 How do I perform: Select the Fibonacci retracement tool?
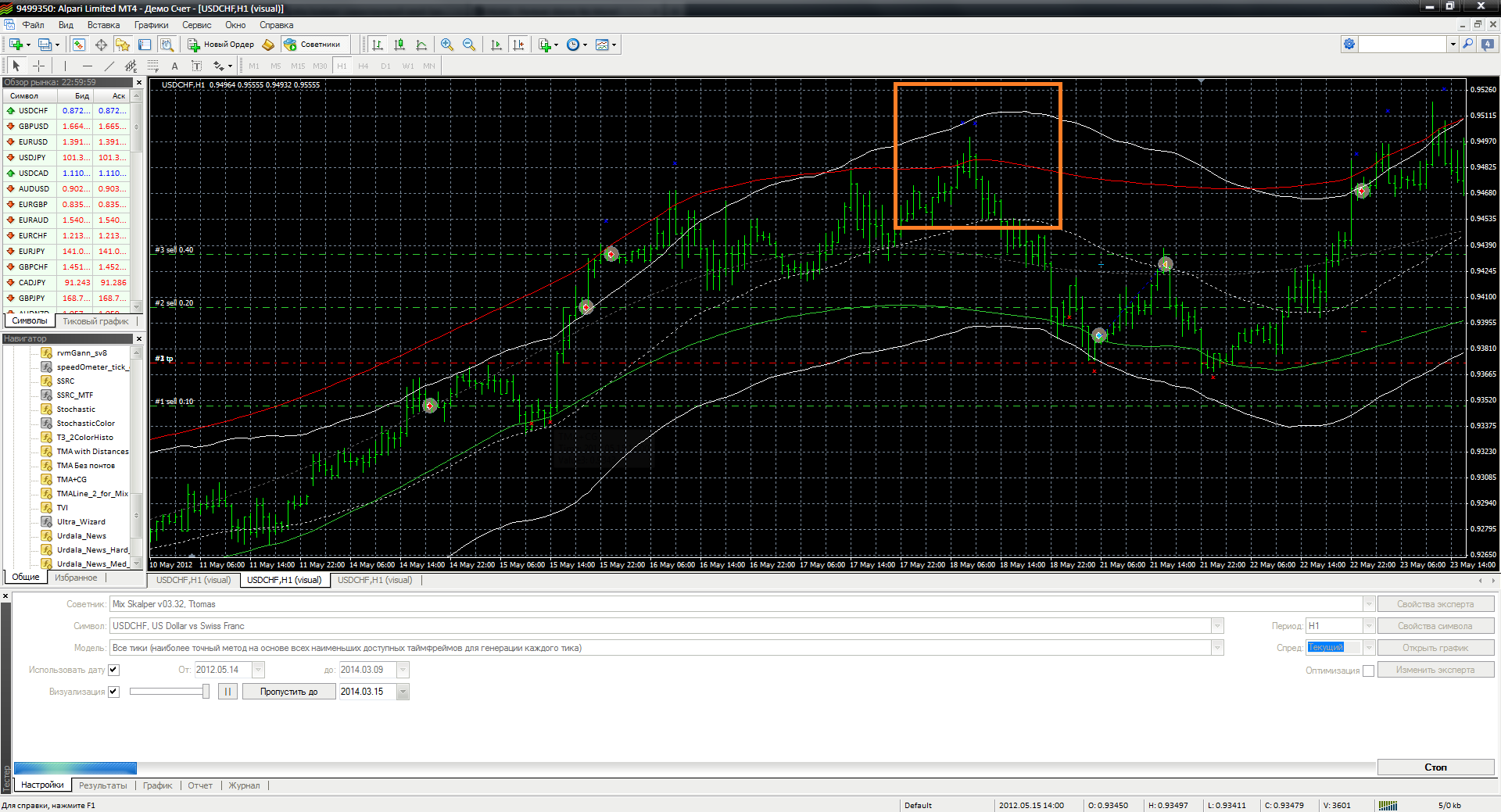(152, 66)
